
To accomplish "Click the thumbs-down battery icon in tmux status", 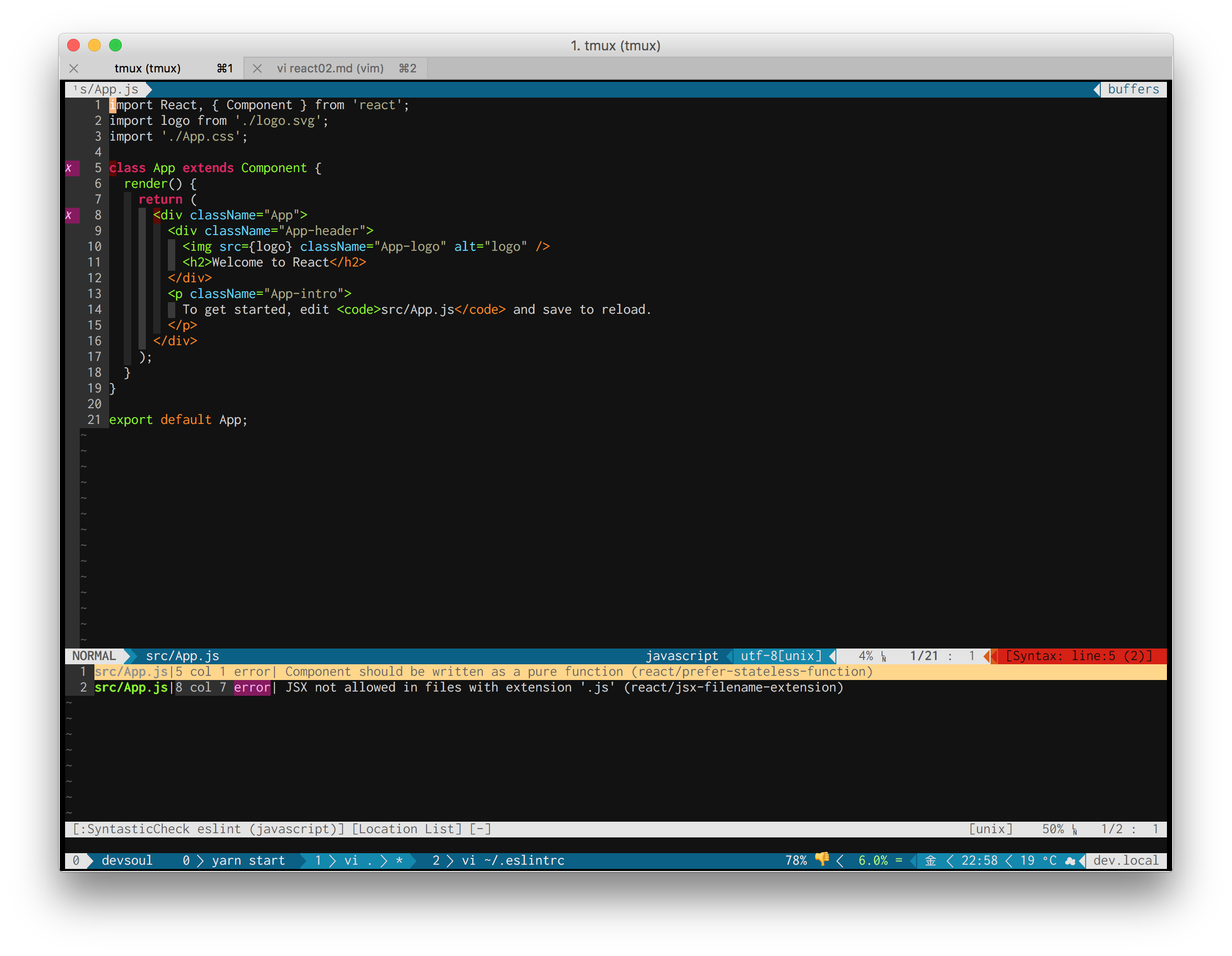I will [x=822, y=859].
